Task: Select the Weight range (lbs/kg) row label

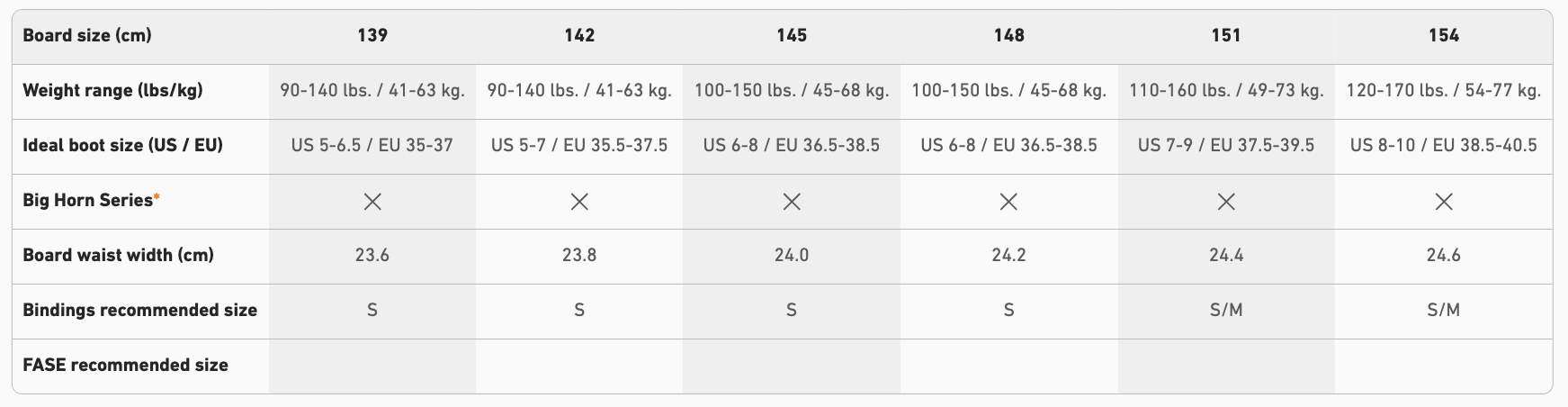Action: click(112, 91)
